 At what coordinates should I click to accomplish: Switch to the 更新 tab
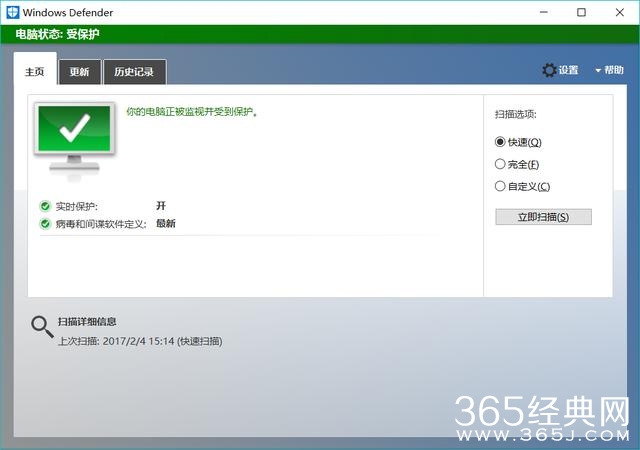click(79, 72)
